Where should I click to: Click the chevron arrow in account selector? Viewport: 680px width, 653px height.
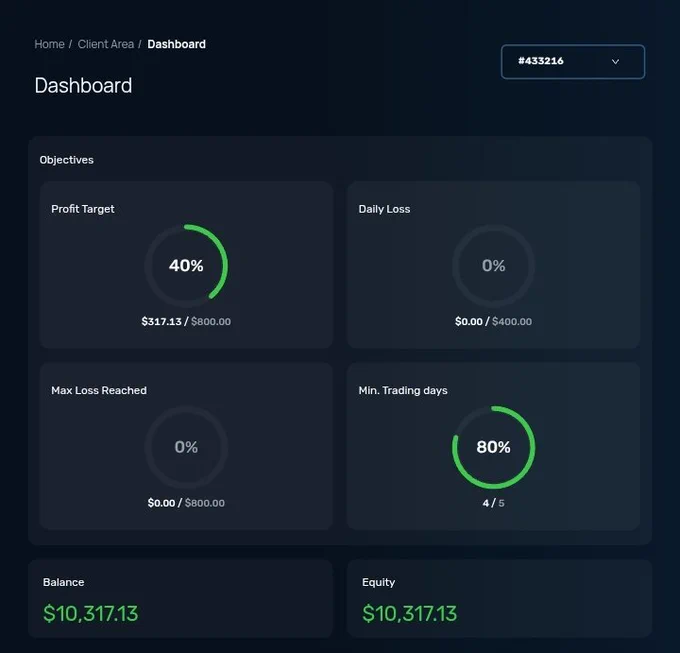(x=615, y=62)
